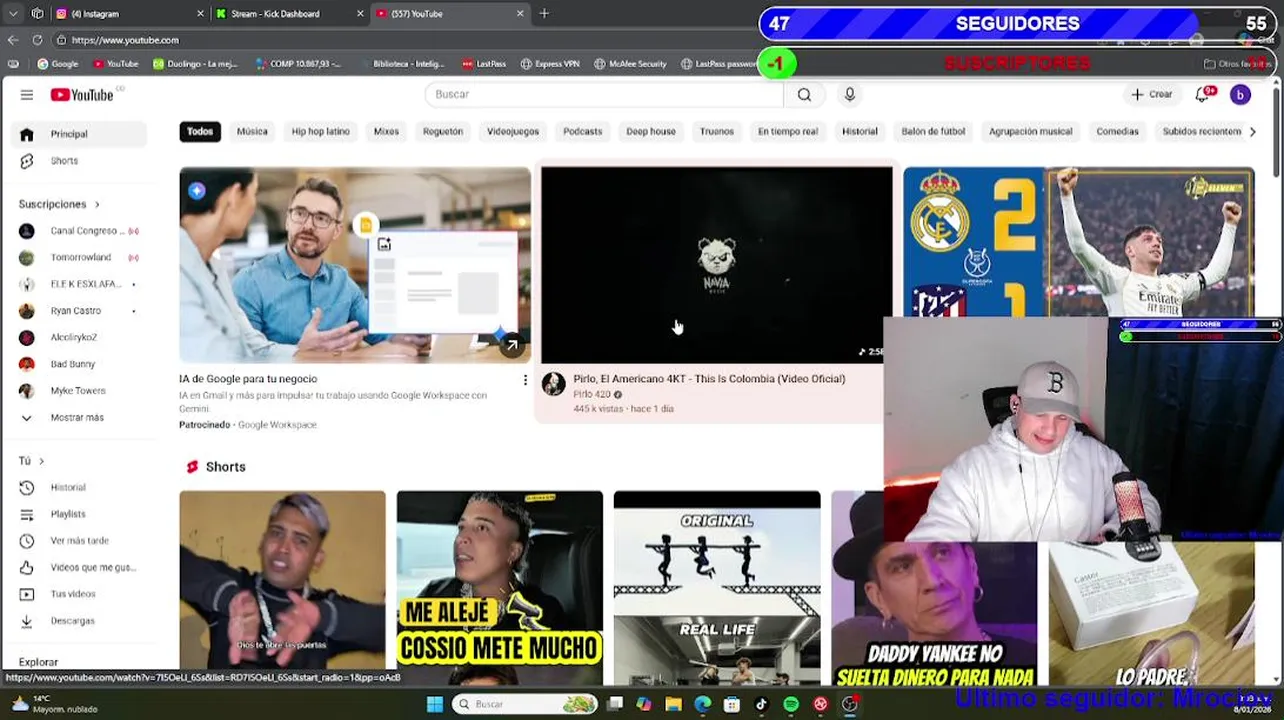Select the Hip hop latino chip

(x=320, y=132)
